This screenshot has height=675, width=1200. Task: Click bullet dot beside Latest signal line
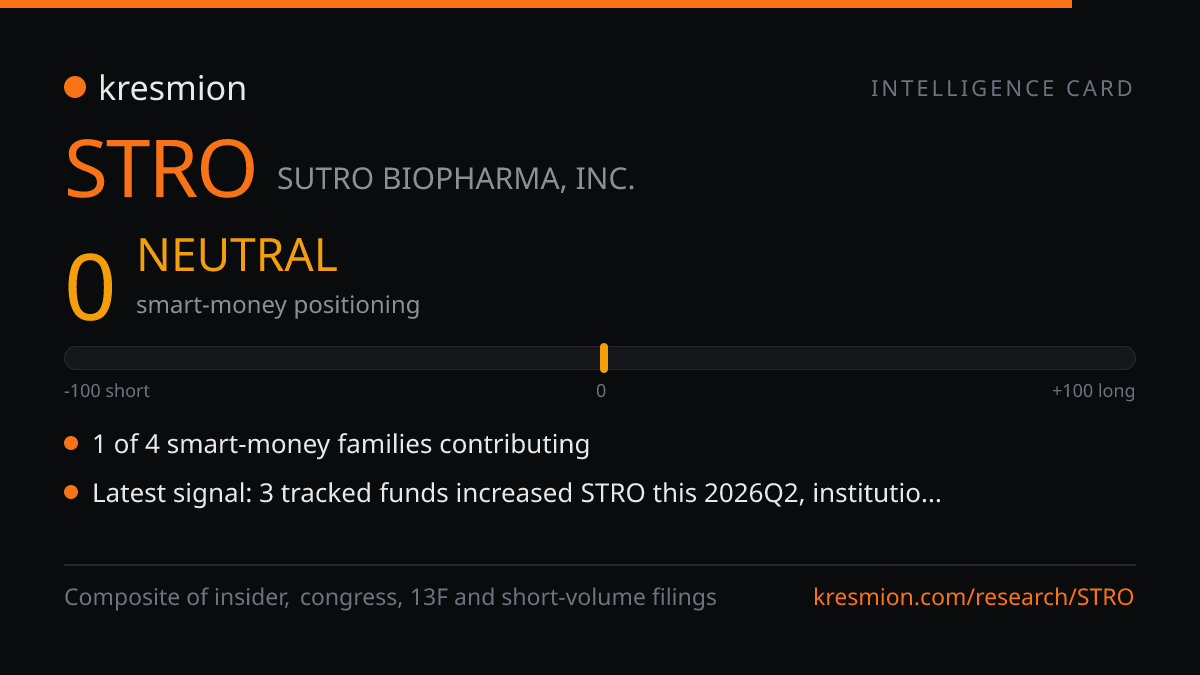[71, 492]
